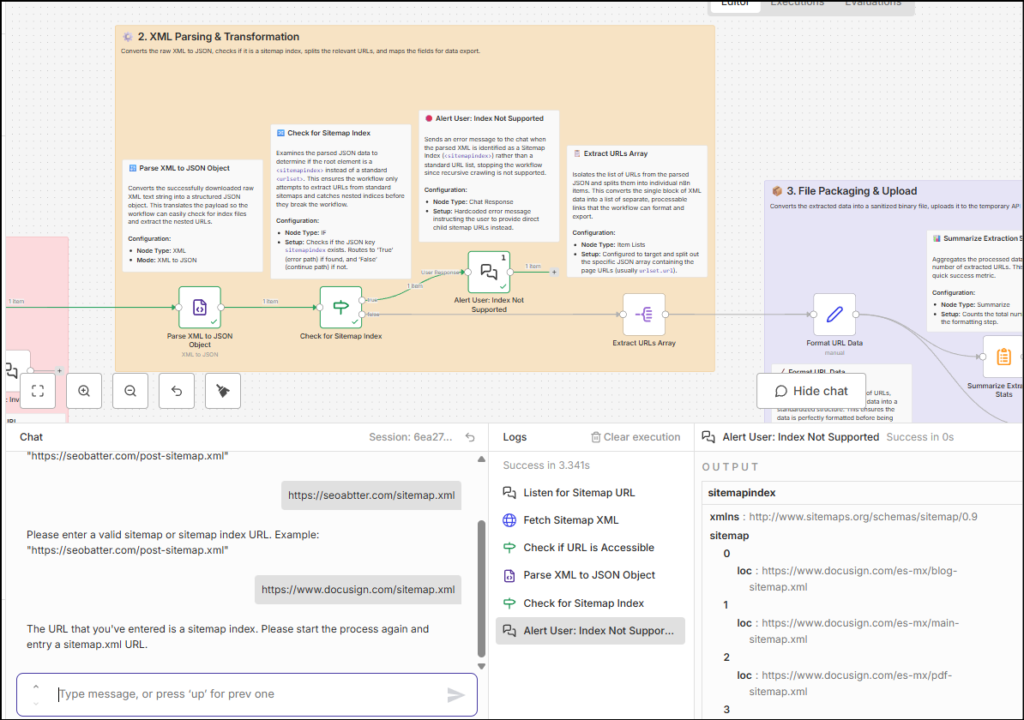Click the xmlns sitemaps.org schema value
Image resolution: width=1024 pixels, height=720 pixels.
[x=863, y=517]
